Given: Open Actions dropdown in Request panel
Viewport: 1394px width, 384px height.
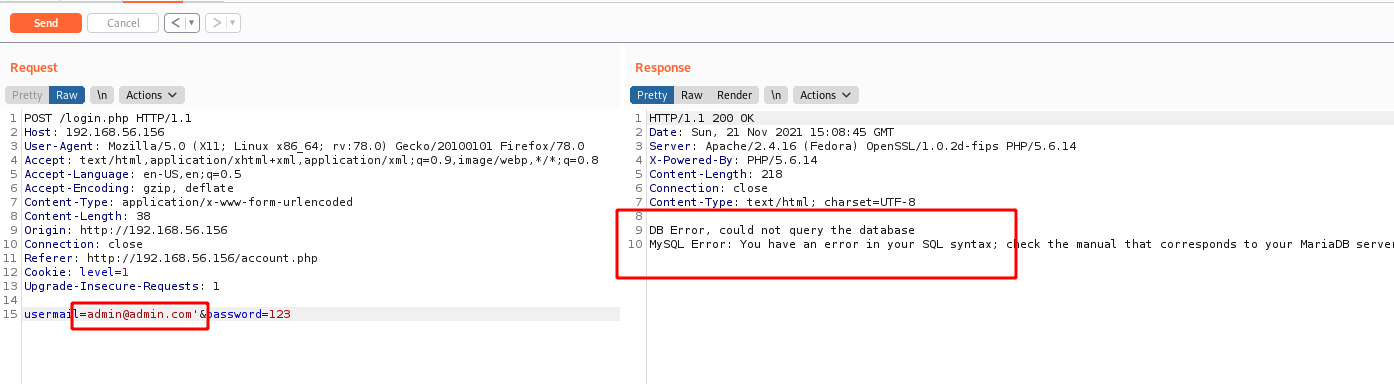Looking at the screenshot, I should click(151, 95).
